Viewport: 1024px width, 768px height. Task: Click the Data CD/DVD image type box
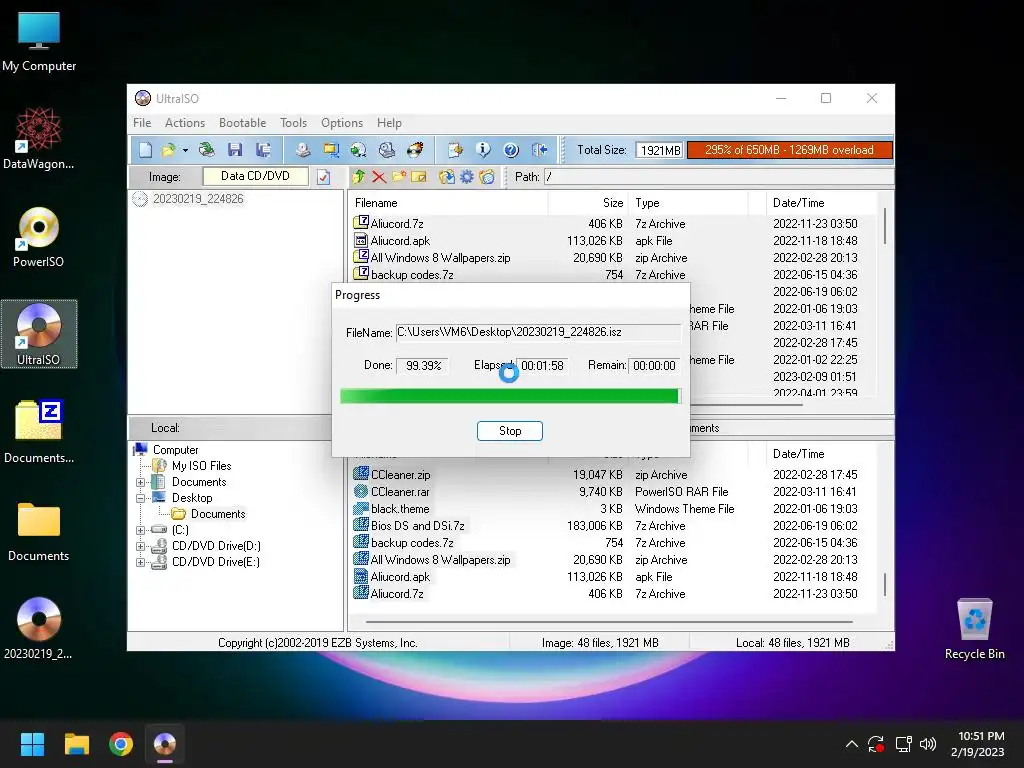tap(255, 176)
